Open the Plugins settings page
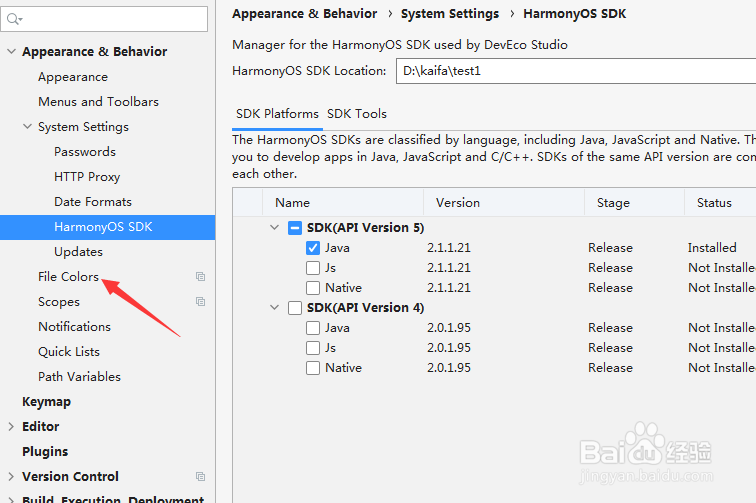Image resolution: width=756 pixels, height=503 pixels. 45,452
